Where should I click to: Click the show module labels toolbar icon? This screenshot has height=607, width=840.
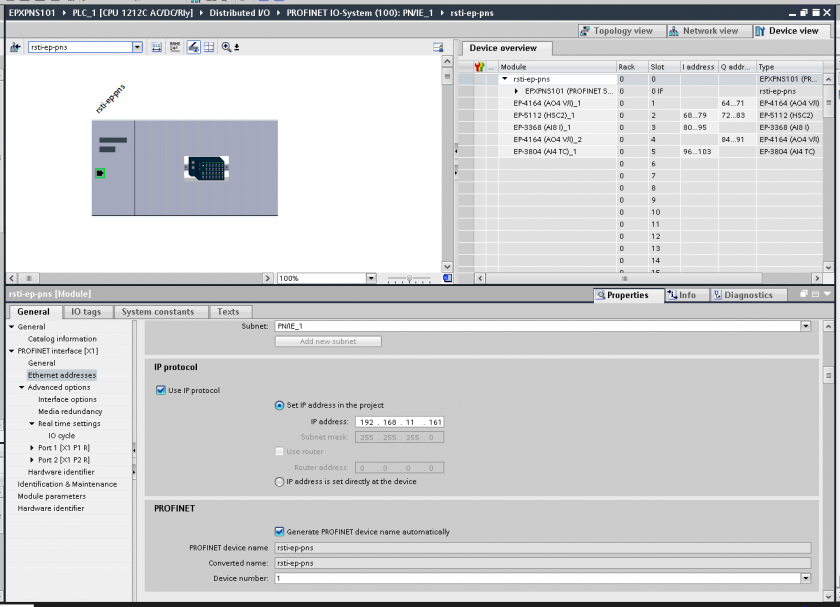tap(175, 47)
